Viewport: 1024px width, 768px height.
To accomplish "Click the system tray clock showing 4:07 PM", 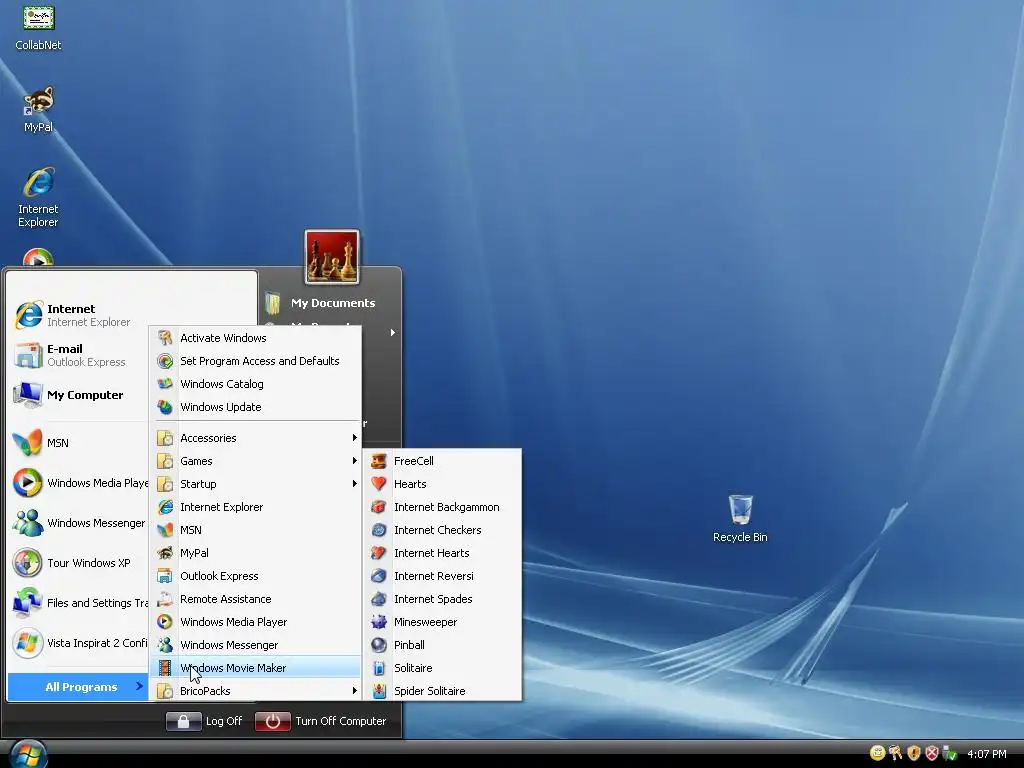I will [986, 754].
